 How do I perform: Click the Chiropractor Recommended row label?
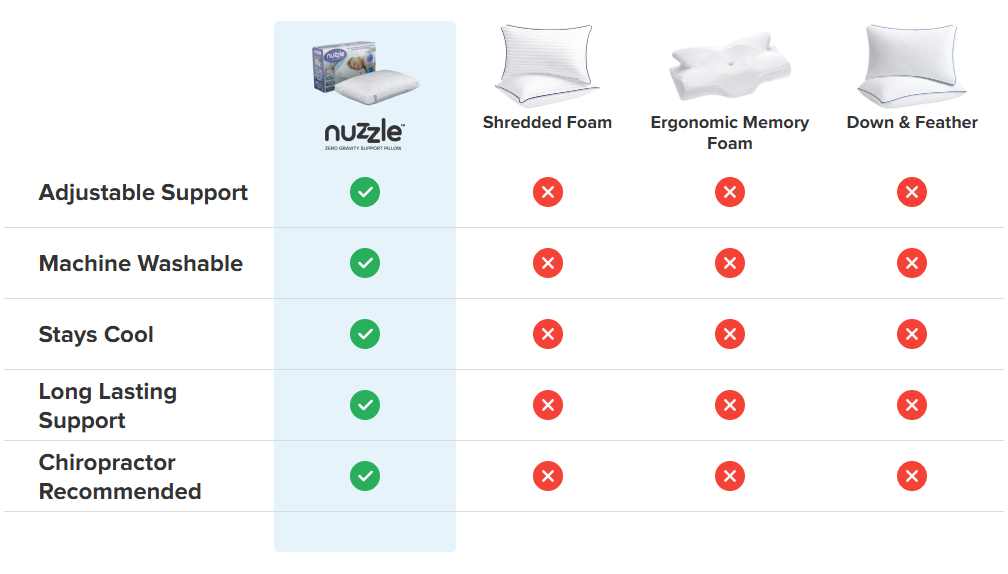coord(120,477)
